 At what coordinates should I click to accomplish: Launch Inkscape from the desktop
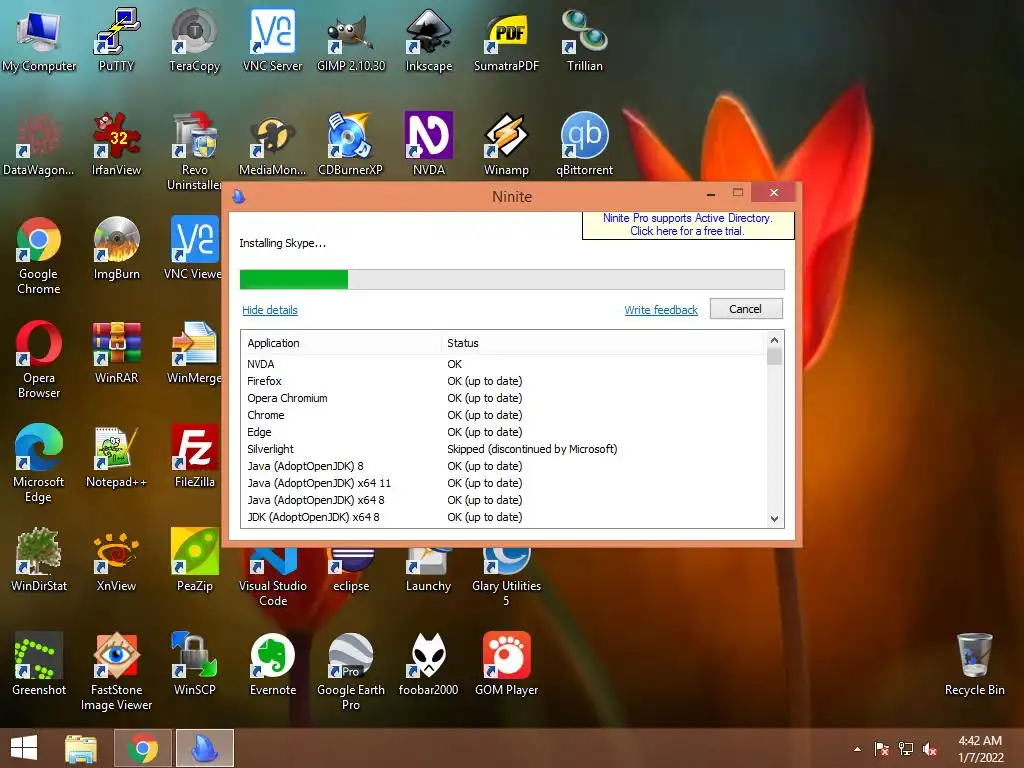pyautogui.click(x=428, y=40)
